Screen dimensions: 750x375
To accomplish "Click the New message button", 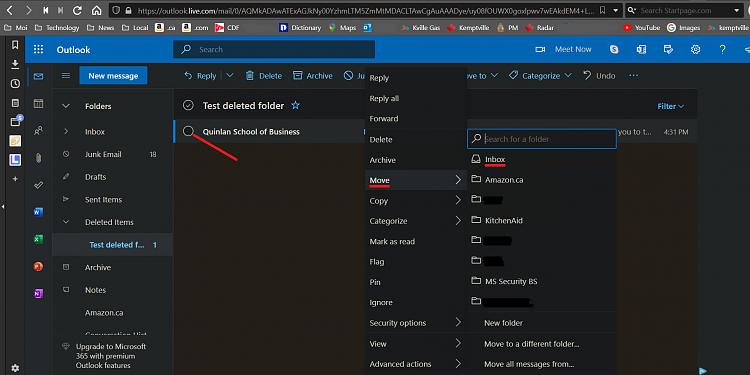I will pyautogui.click(x=113, y=76).
